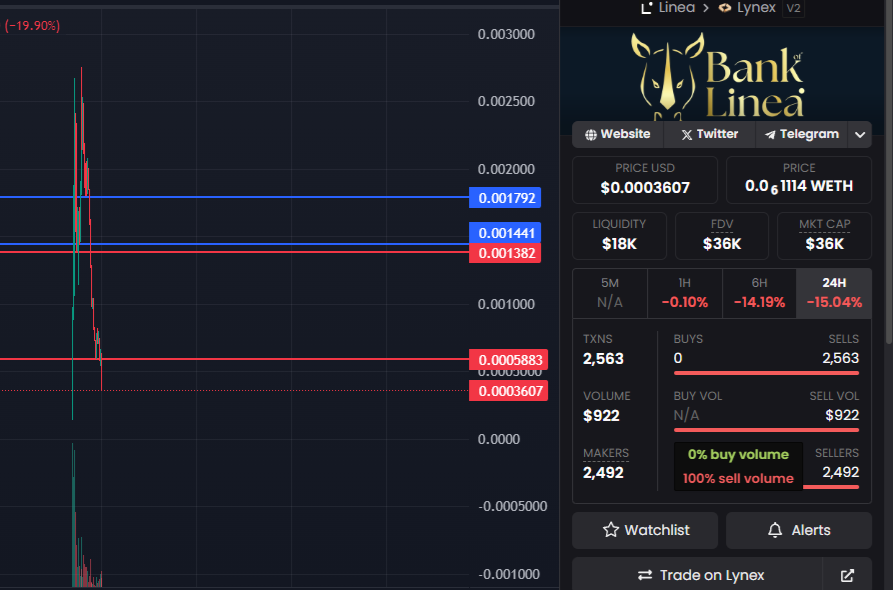Click the SELLERS count 2,492
This screenshot has height=590, width=893.
point(840,472)
